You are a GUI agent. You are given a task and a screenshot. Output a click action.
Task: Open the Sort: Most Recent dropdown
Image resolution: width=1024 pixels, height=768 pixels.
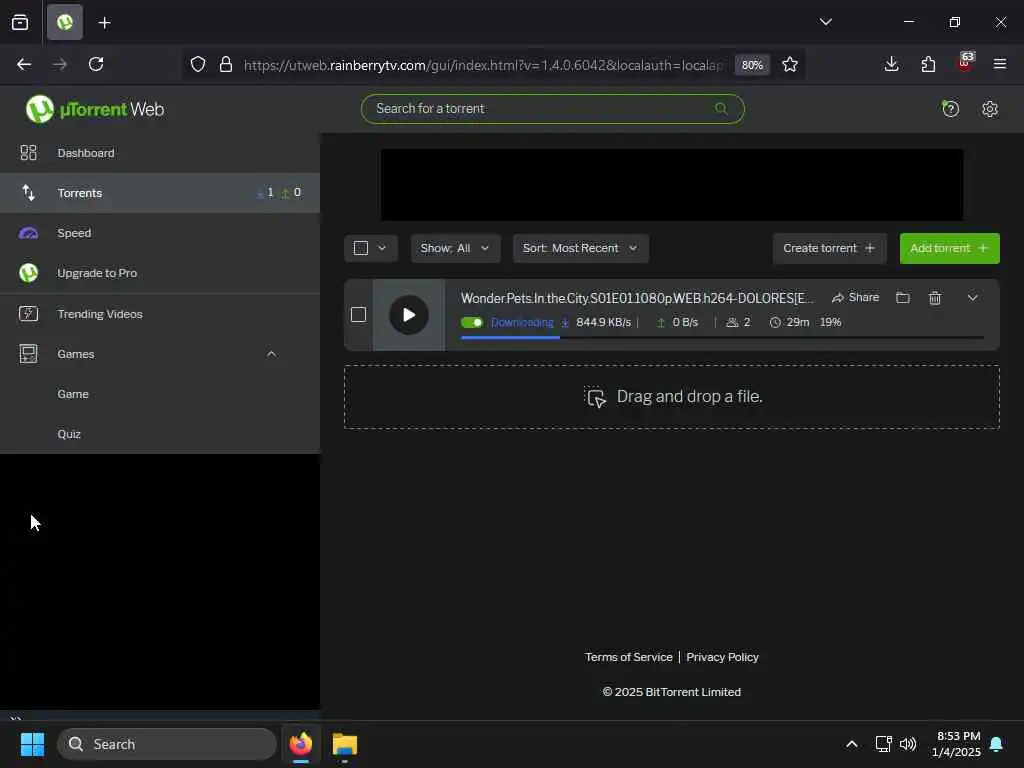[x=581, y=248]
